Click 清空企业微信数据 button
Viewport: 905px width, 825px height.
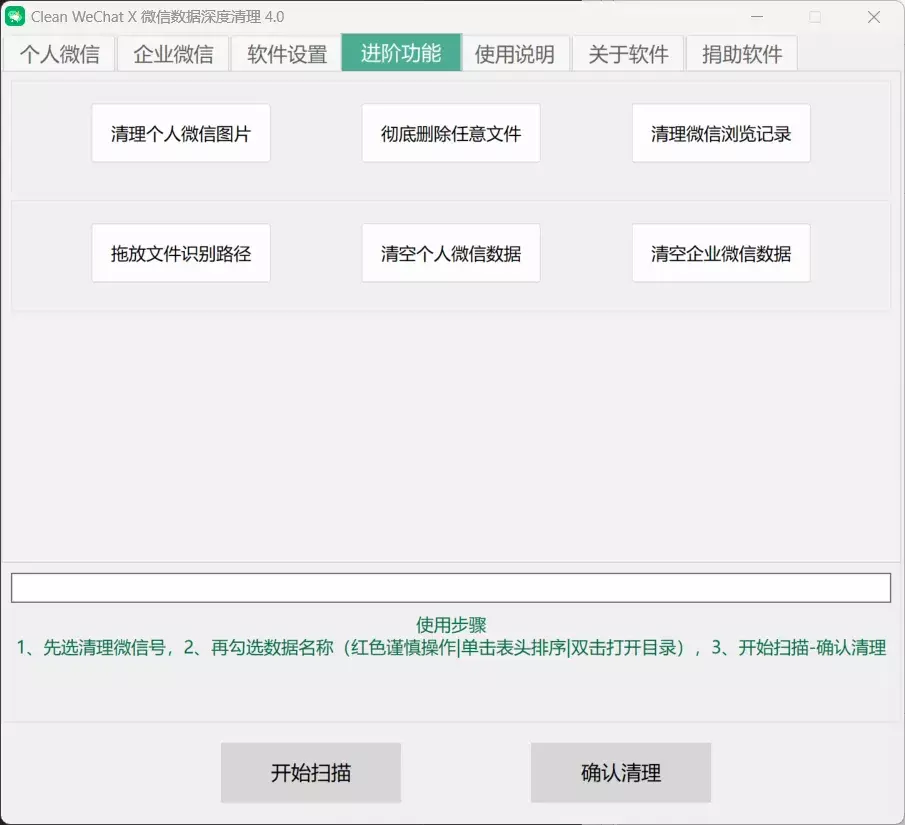721,253
